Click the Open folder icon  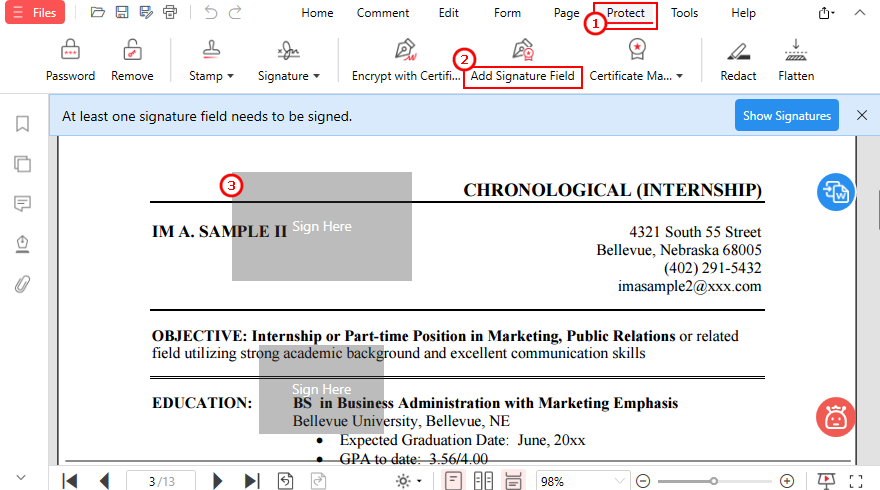(x=98, y=12)
